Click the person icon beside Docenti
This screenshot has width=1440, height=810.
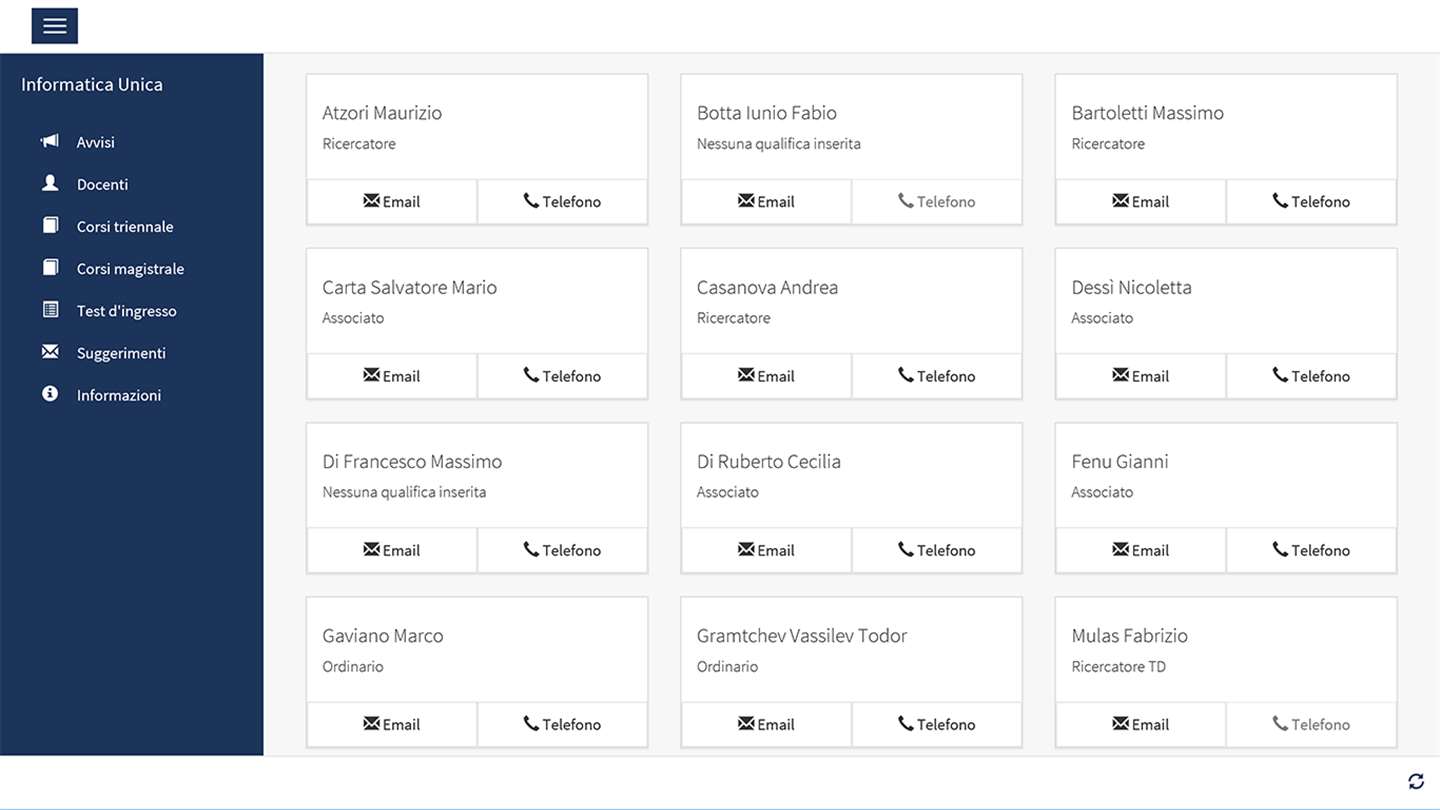click(x=50, y=183)
